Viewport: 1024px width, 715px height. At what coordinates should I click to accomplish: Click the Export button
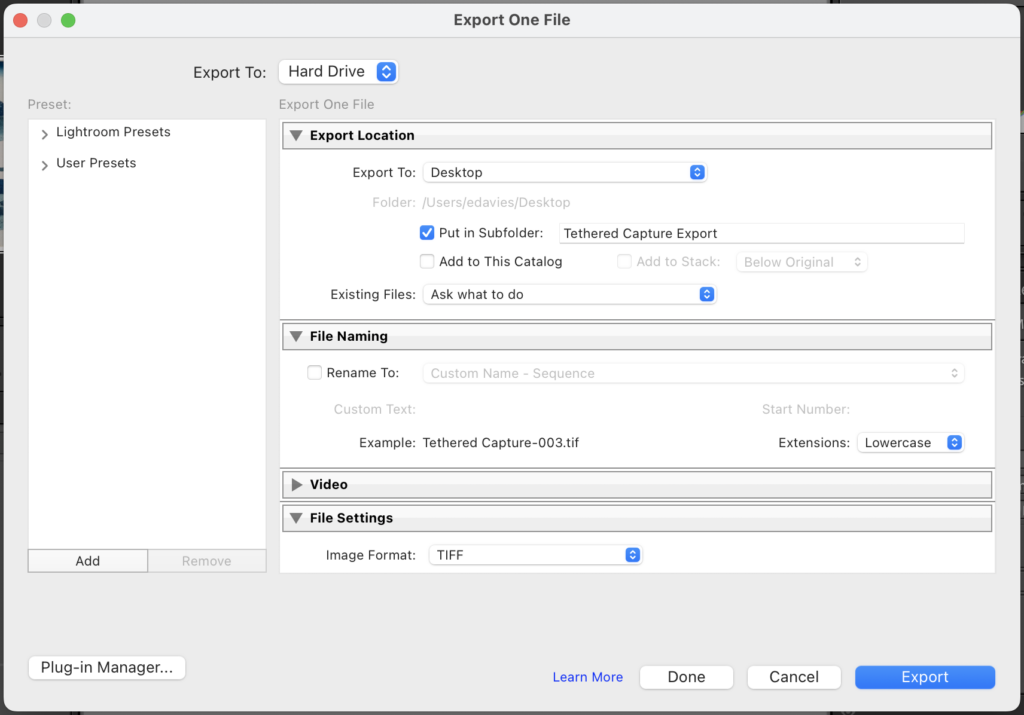pyautogui.click(x=924, y=677)
